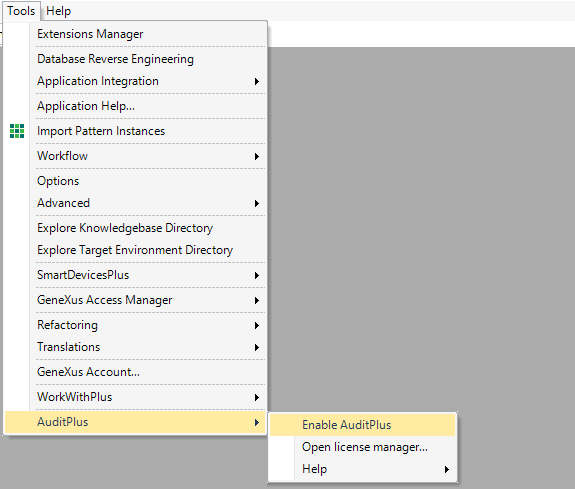
Task: Select Database Reverse Engineering
Action: click(x=135, y=59)
